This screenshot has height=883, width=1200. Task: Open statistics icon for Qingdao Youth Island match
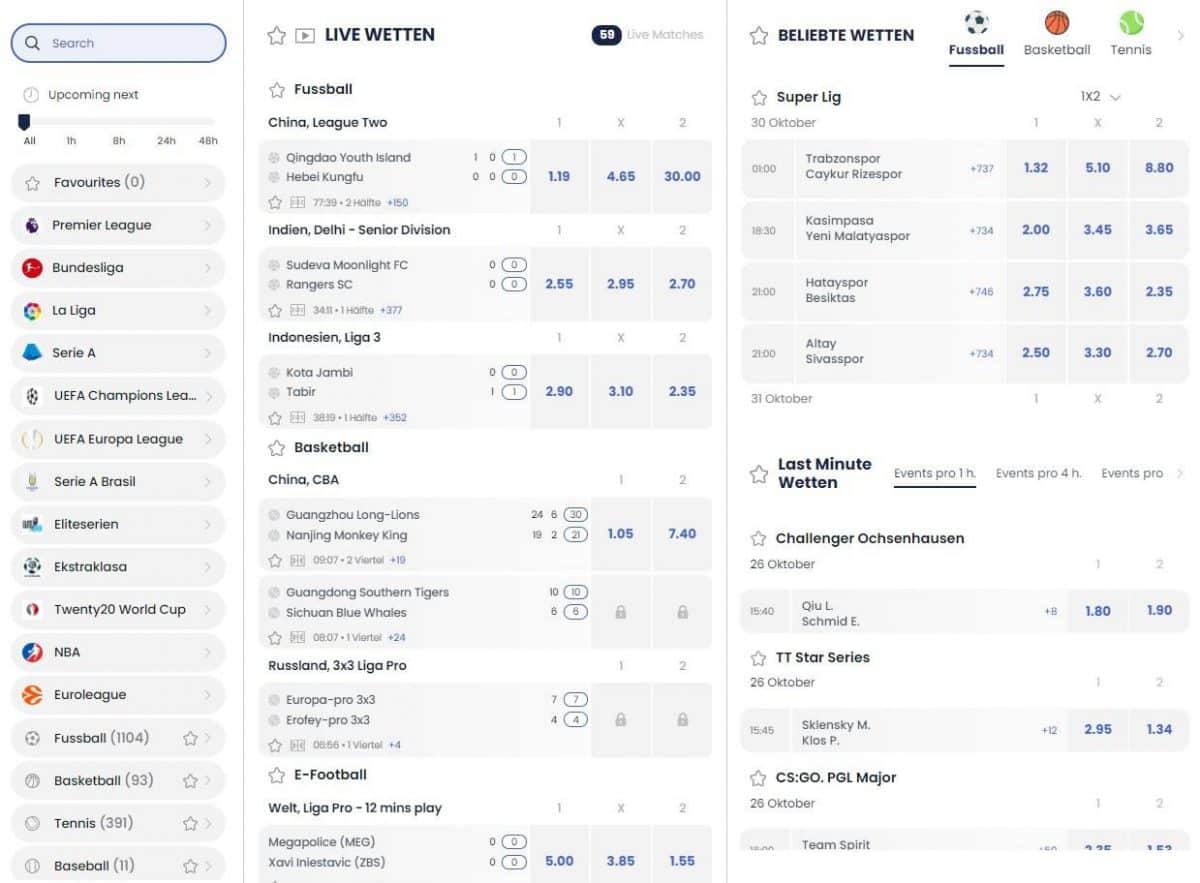297,202
